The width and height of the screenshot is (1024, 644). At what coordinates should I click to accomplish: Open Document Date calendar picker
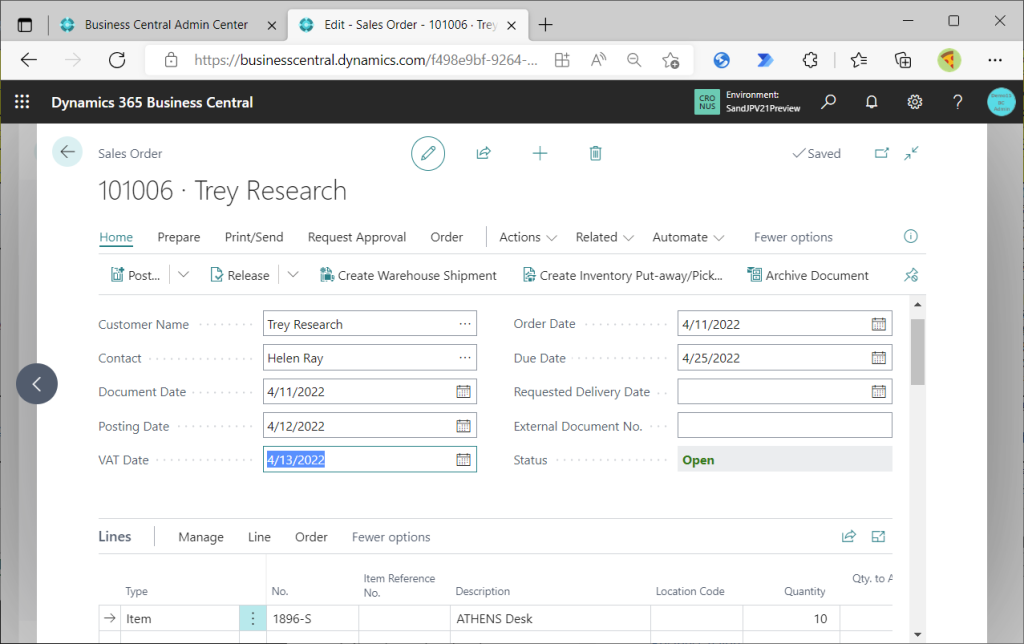(x=463, y=392)
